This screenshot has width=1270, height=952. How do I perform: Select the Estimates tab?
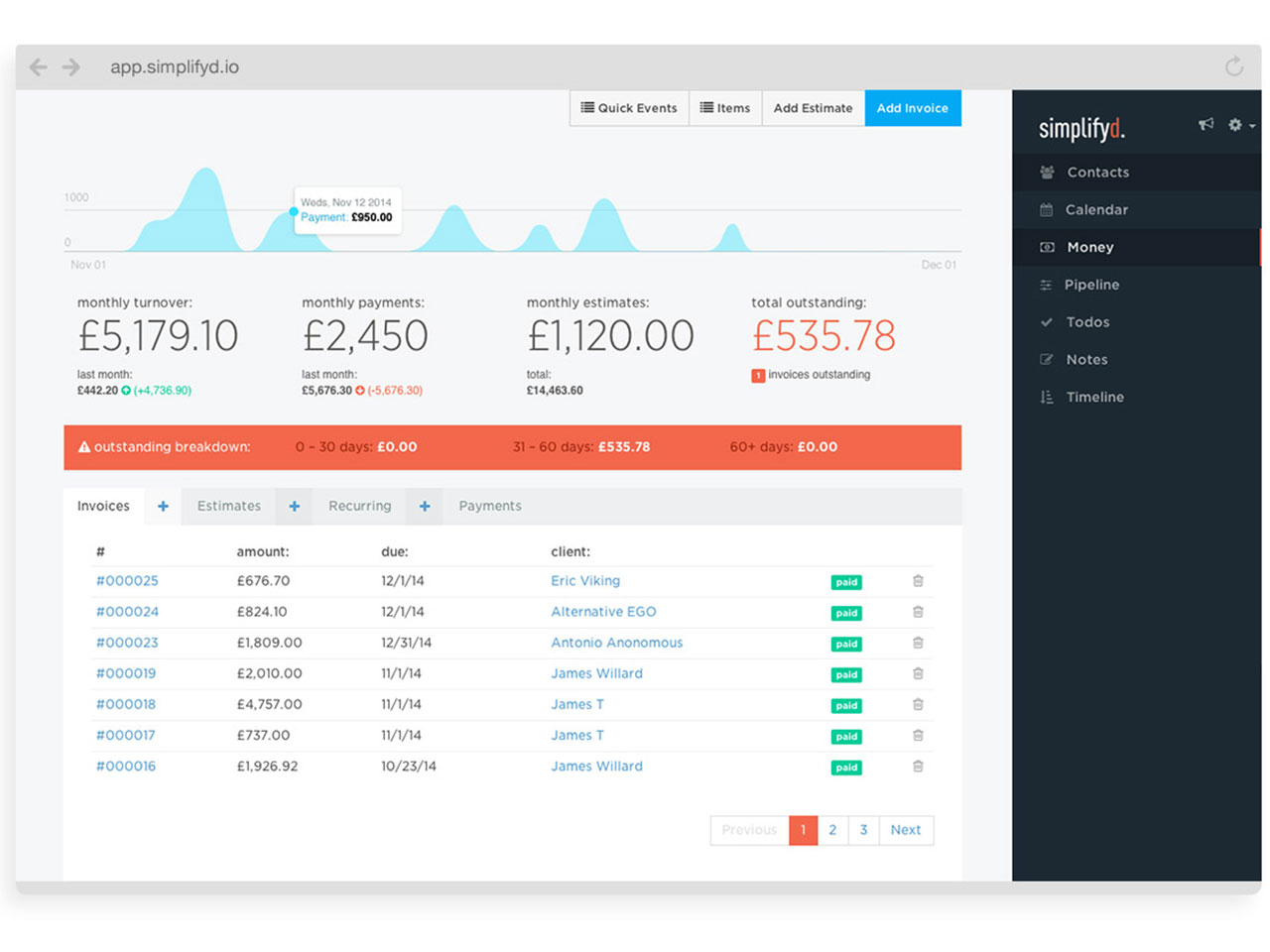coord(229,507)
